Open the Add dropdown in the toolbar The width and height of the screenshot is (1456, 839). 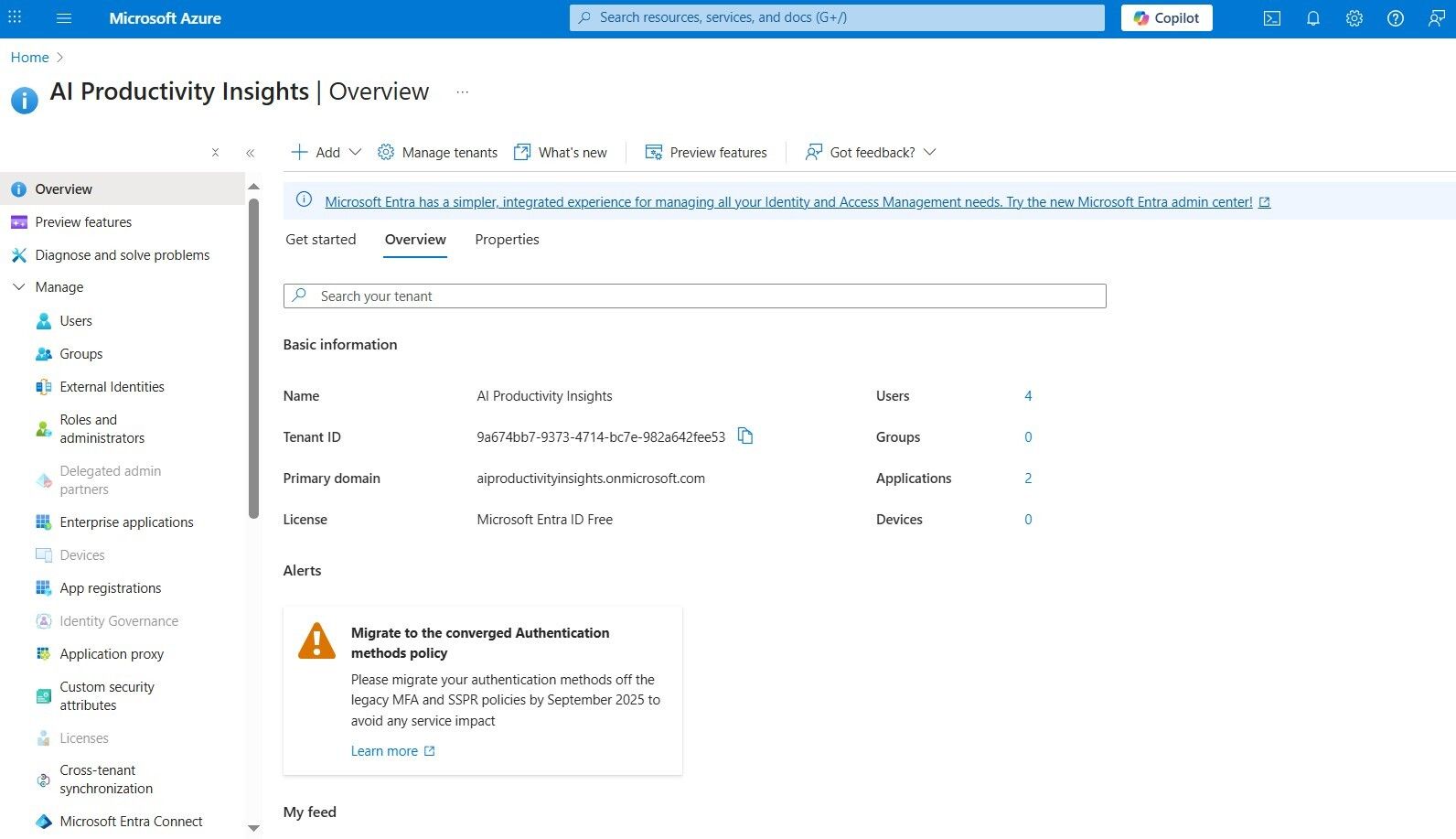pyautogui.click(x=326, y=153)
